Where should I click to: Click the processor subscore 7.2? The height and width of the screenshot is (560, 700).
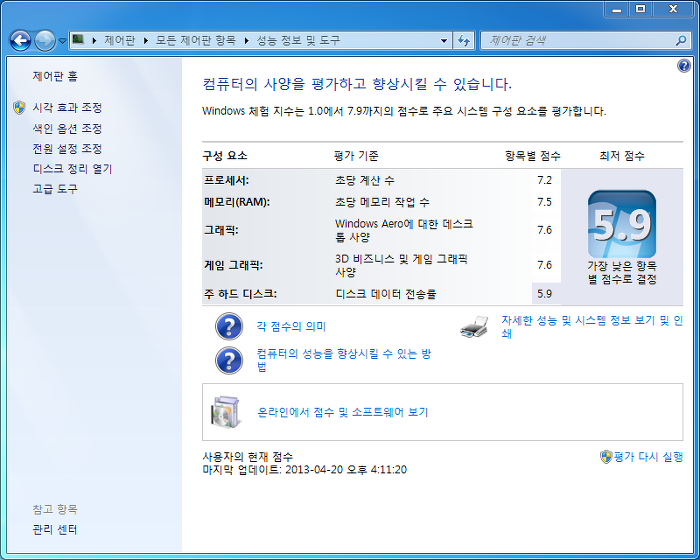coord(545,180)
